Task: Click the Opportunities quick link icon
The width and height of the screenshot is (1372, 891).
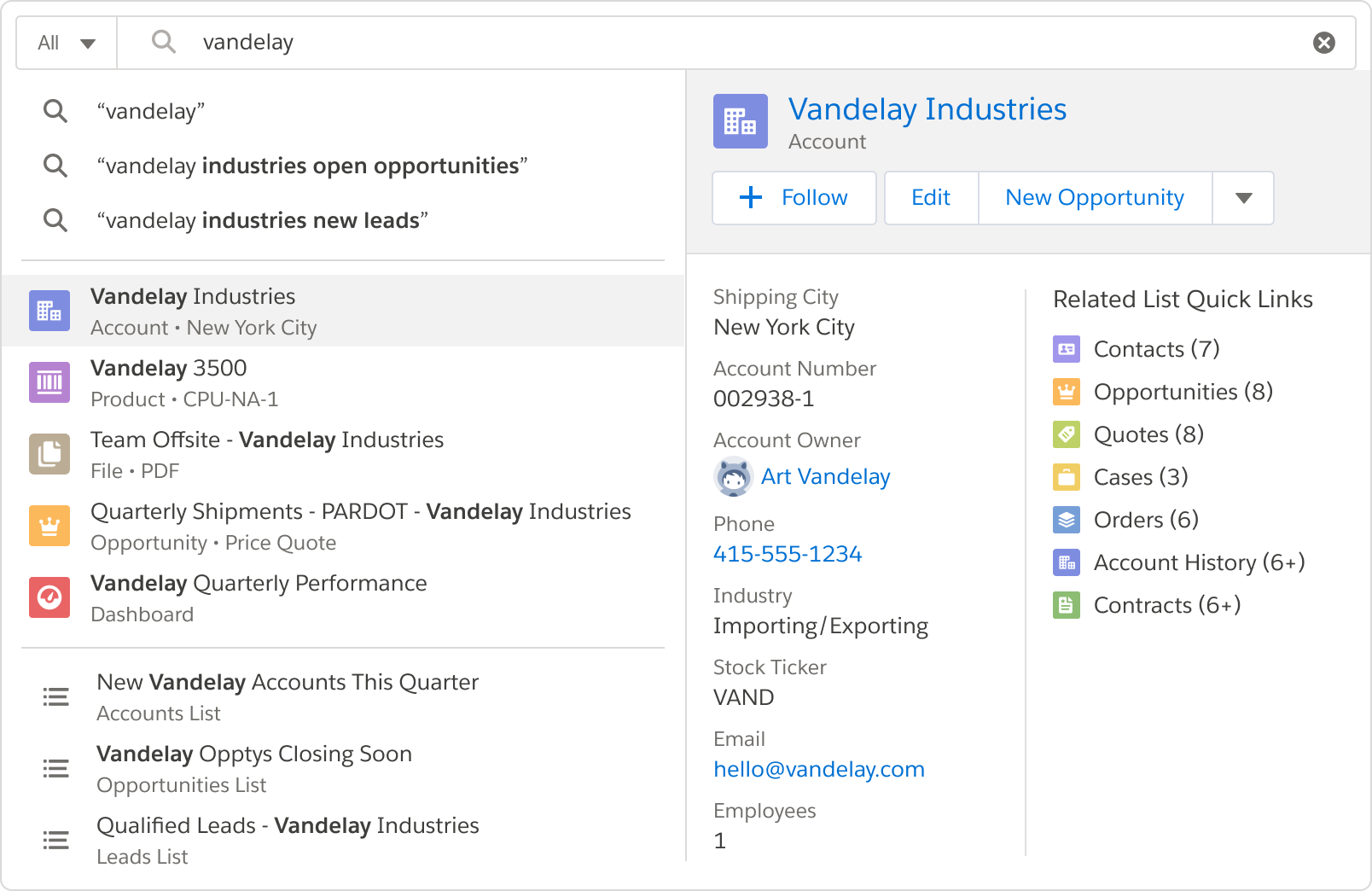Action: 1067,392
